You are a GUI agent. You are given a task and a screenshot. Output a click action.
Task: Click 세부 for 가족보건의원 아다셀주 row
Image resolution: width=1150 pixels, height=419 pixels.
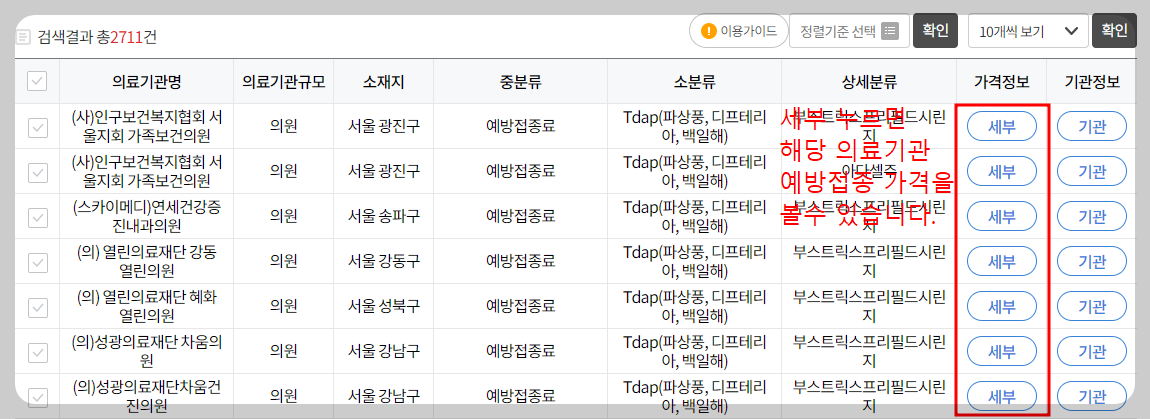click(x=1002, y=172)
